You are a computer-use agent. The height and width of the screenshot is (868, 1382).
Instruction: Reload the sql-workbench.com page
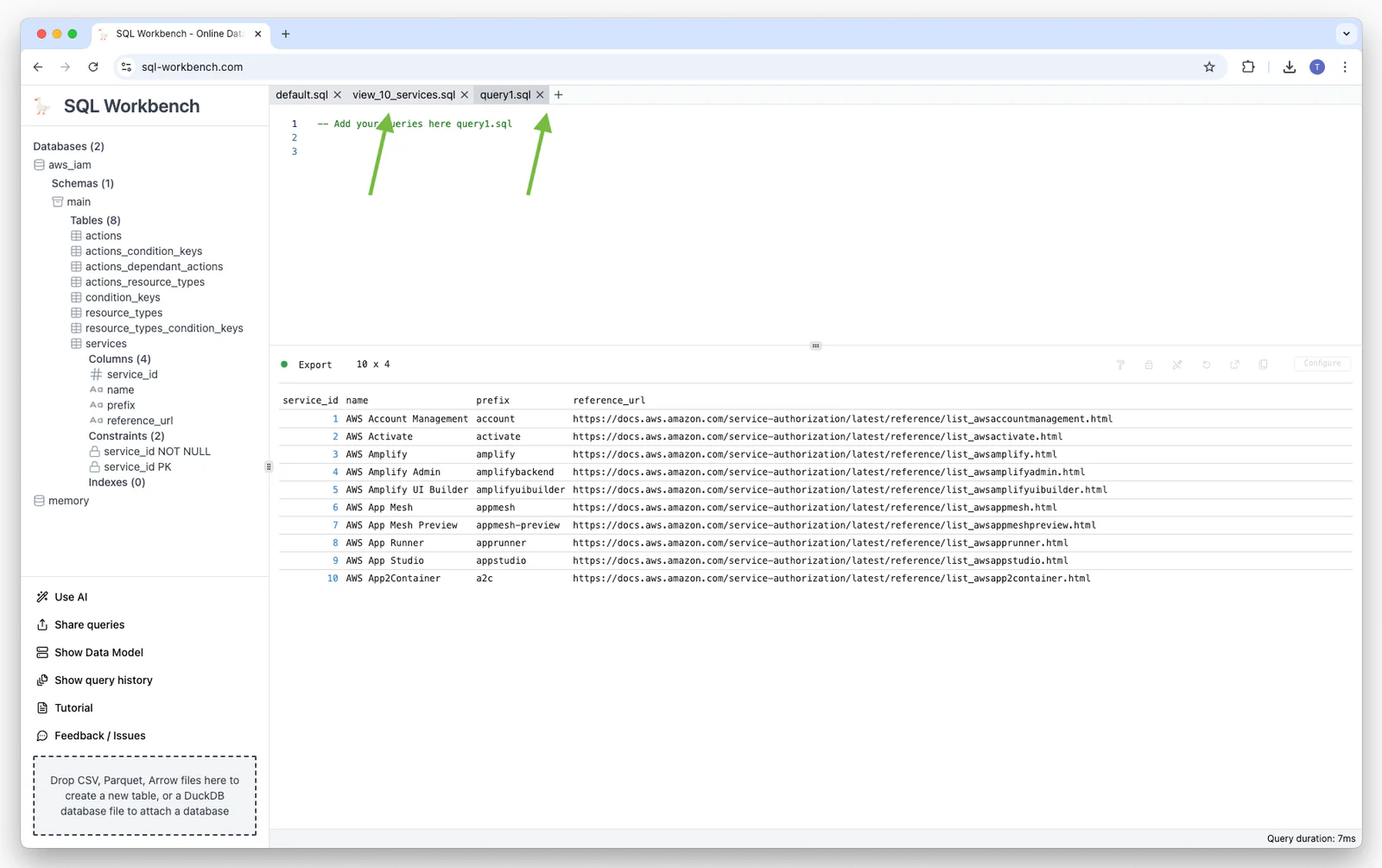[x=93, y=67]
